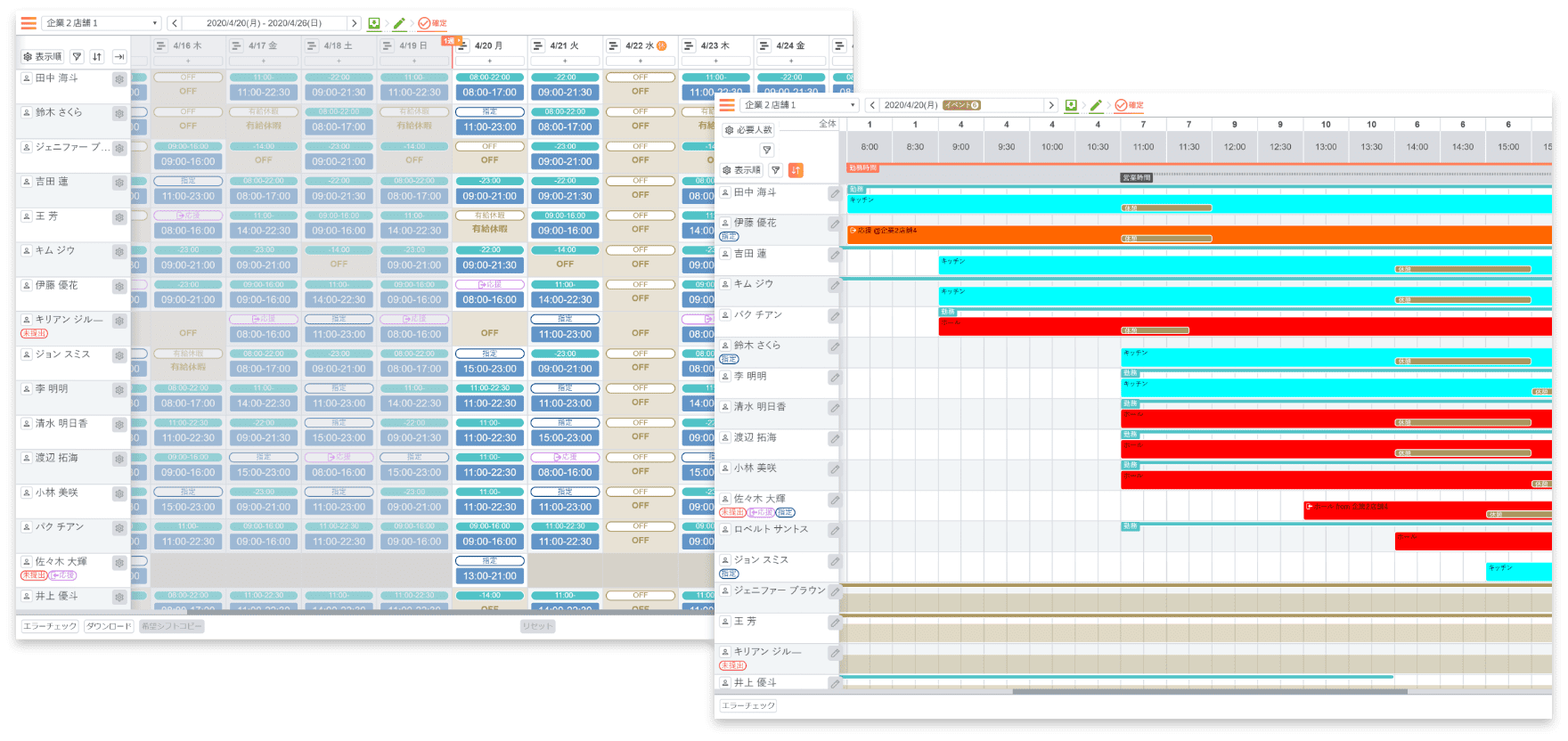This screenshot has width=1568, height=741.
Task: Go to previous week in weekly window
Action: 174,23
